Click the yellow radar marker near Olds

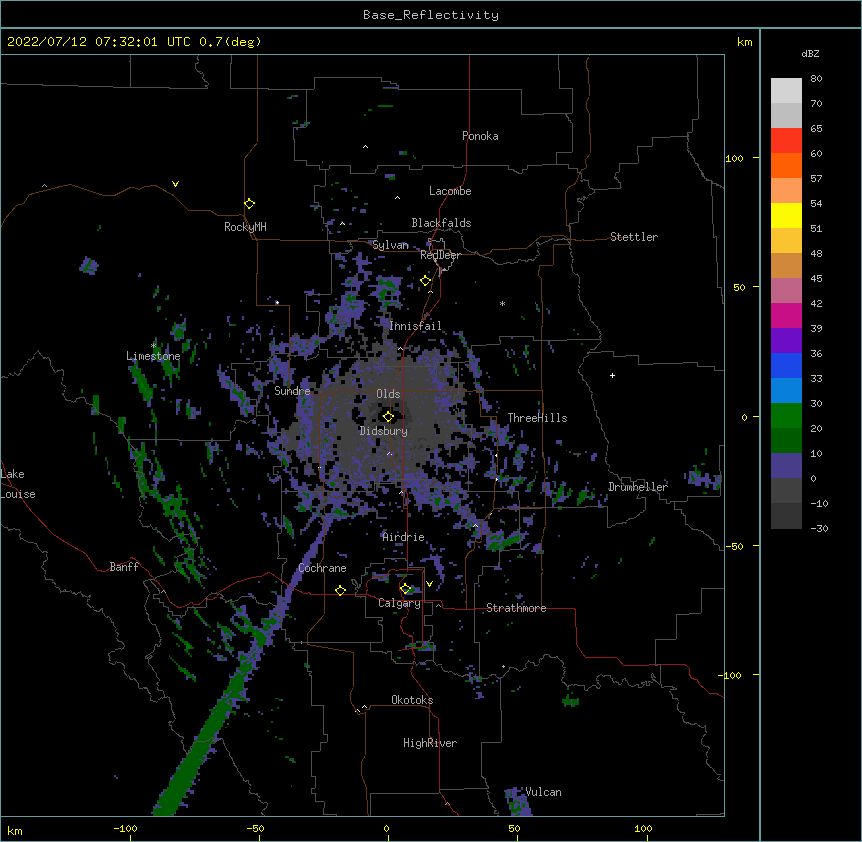pos(388,417)
